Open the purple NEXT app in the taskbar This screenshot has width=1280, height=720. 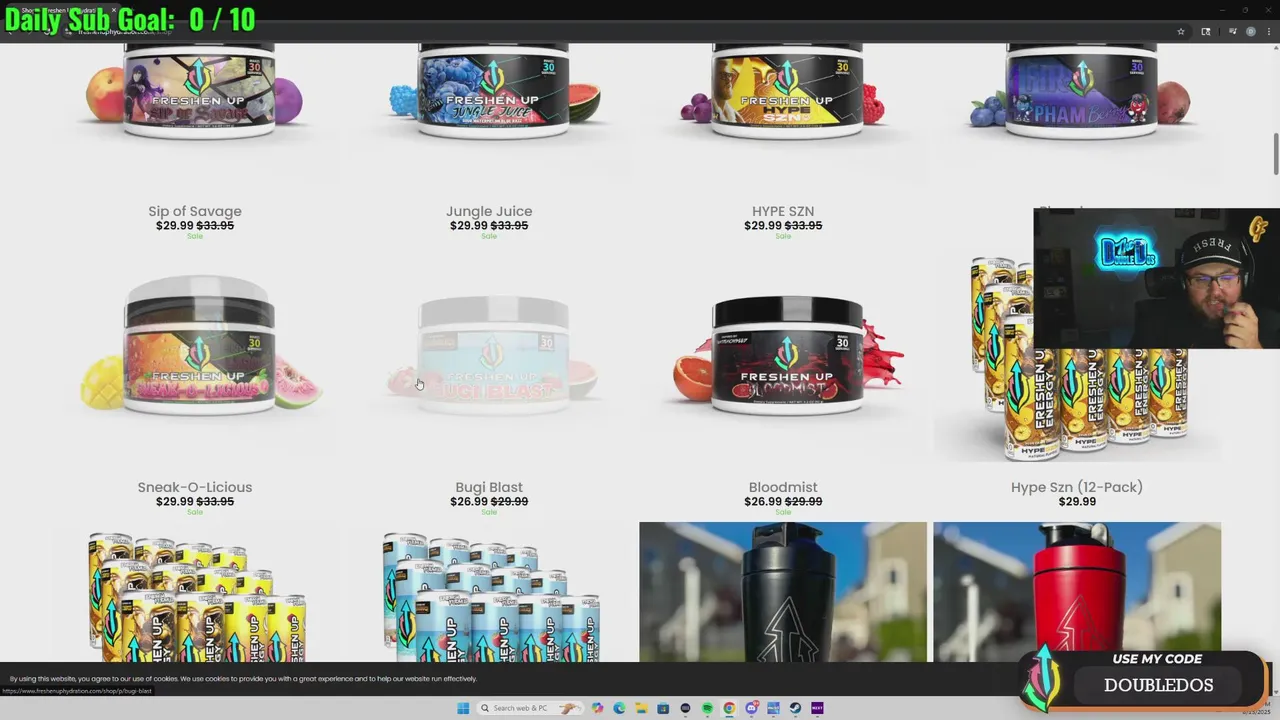point(817,708)
